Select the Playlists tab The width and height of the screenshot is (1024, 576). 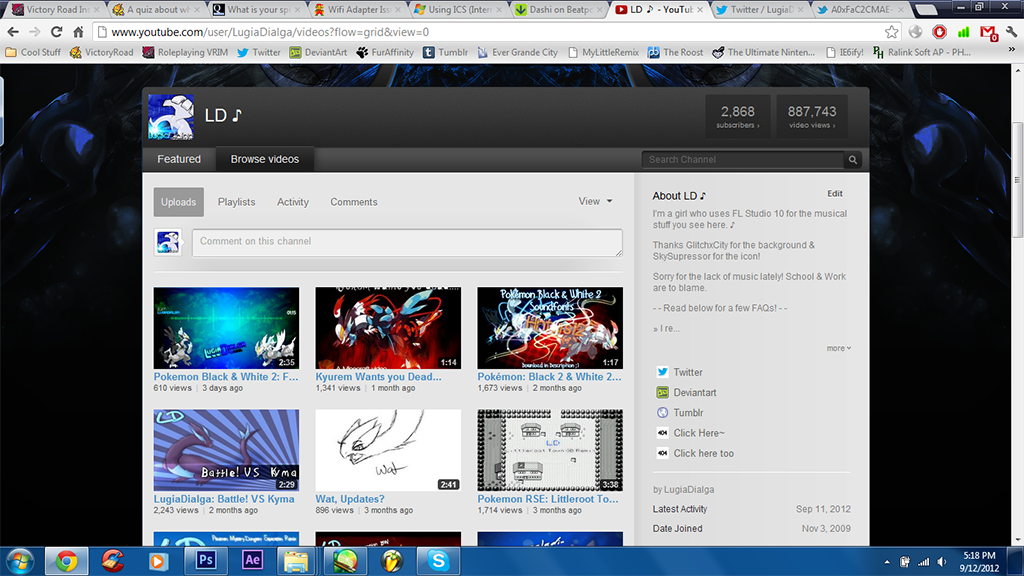pyautogui.click(x=236, y=202)
